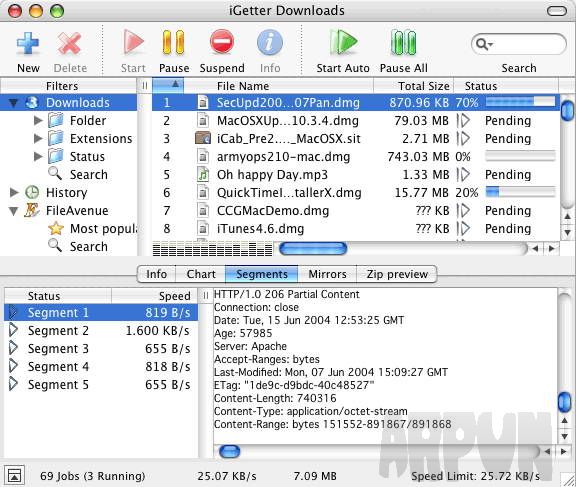
Task: Click the Oh happy Day.mp3 music icon
Action: pos(203,174)
